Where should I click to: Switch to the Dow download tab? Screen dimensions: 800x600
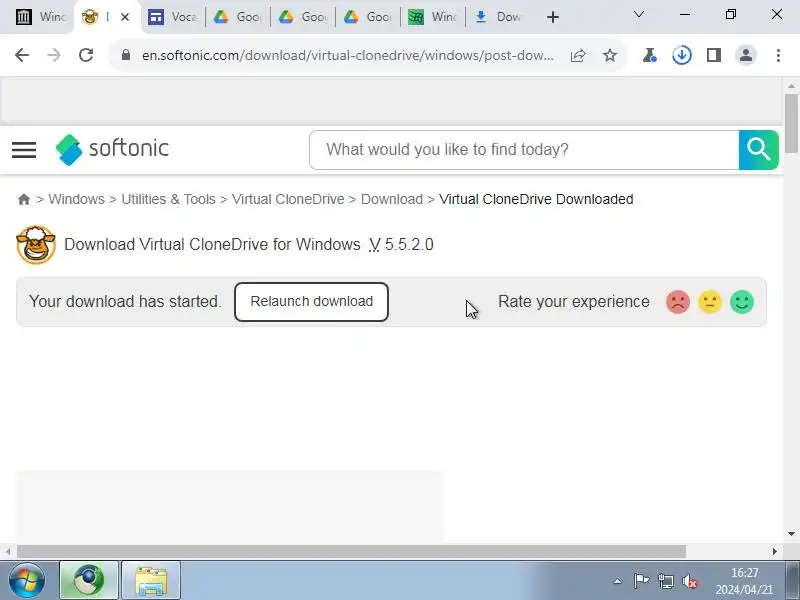click(497, 17)
